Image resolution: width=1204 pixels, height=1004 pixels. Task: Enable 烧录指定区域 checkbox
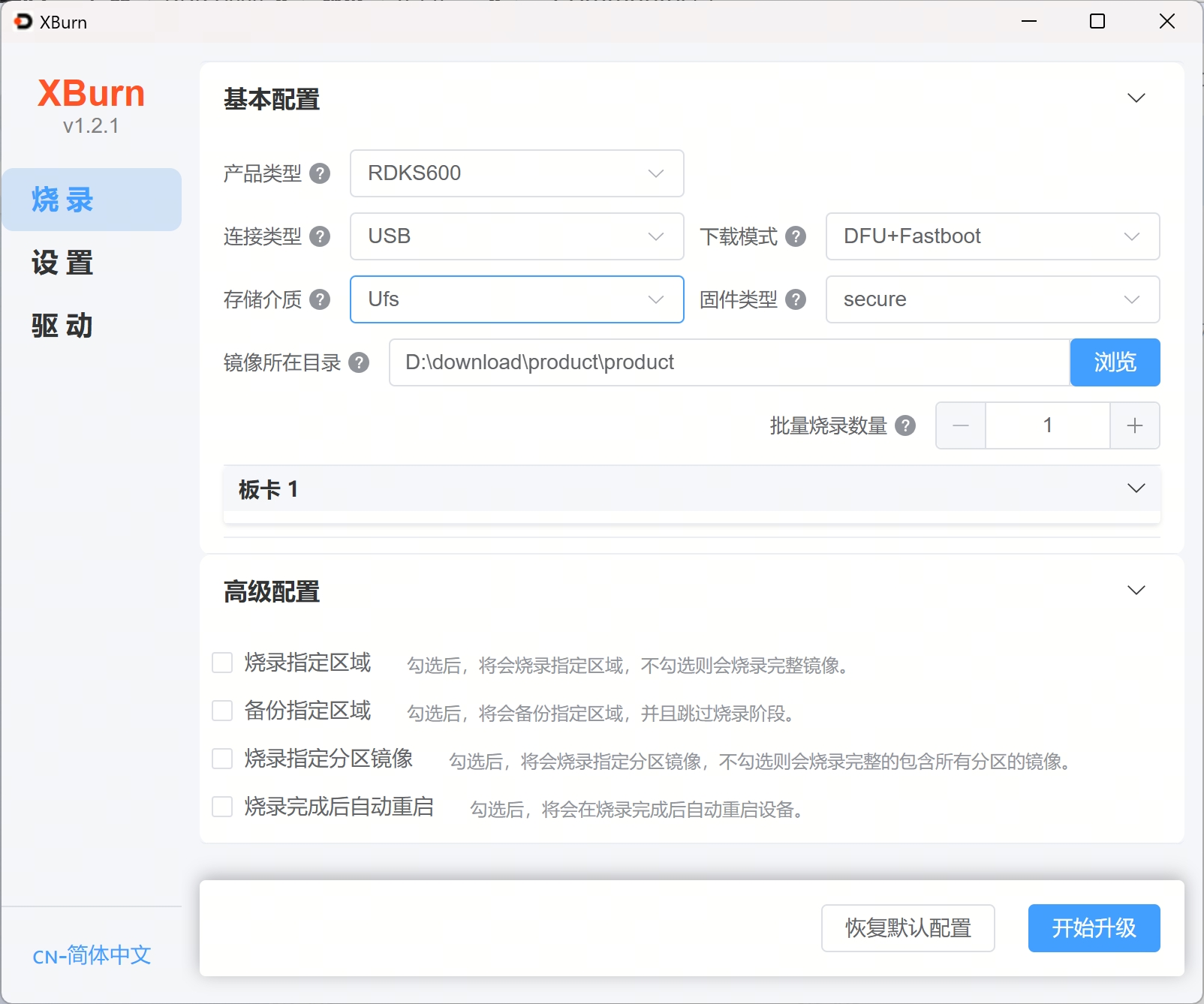tap(222, 663)
